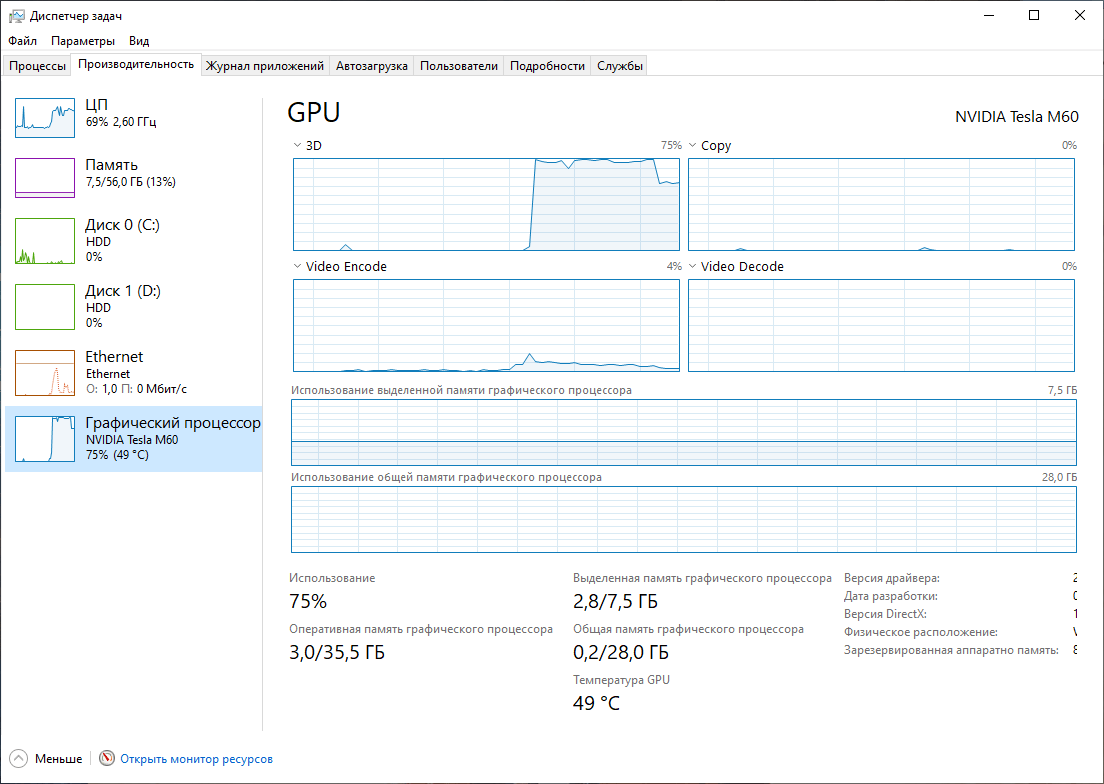Open the Параметры menu

click(x=83, y=41)
